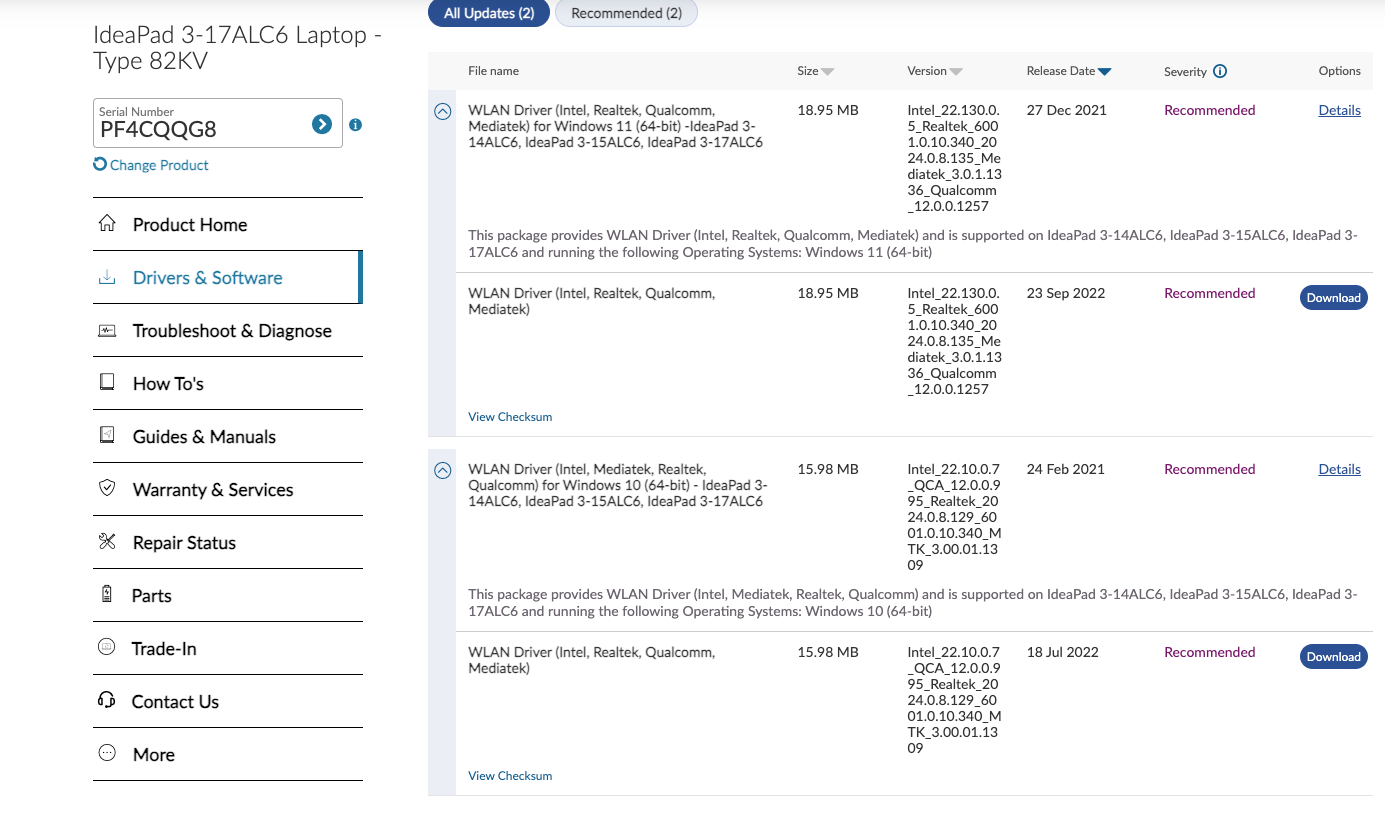View Checksum for 18 Jul 2022 driver
The width and height of the screenshot is (1385, 816).
(x=510, y=775)
